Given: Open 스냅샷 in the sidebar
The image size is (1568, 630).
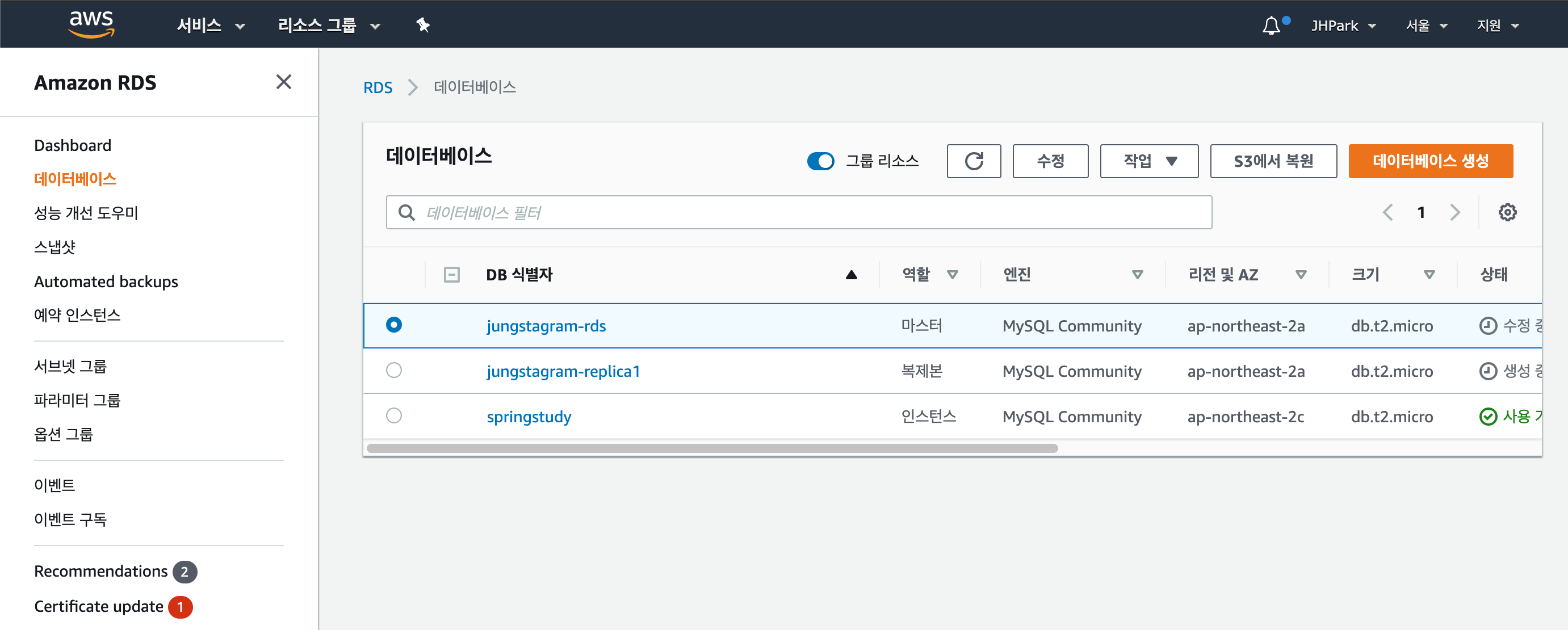Looking at the screenshot, I should click(54, 247).
